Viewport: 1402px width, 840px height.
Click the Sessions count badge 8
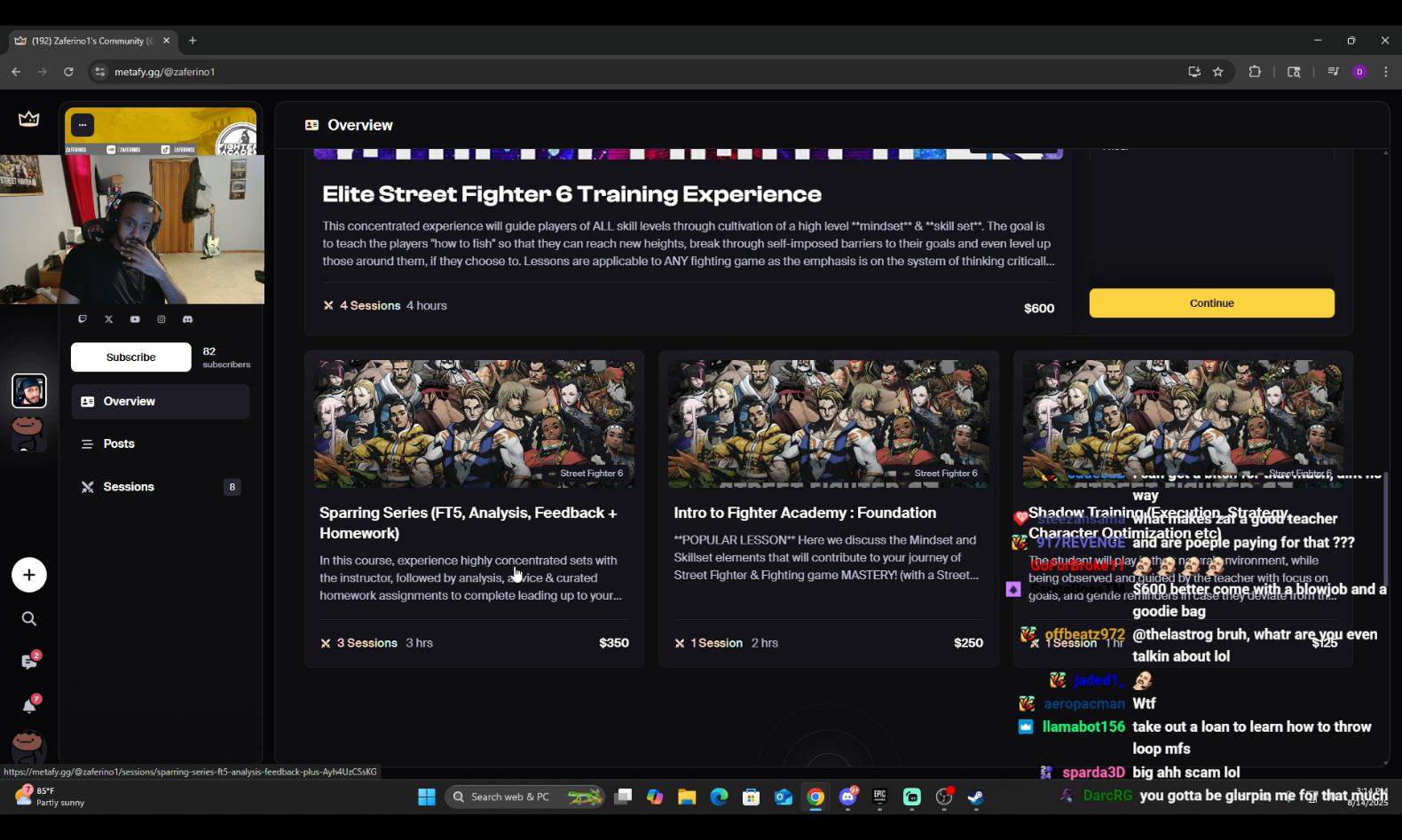232,487
